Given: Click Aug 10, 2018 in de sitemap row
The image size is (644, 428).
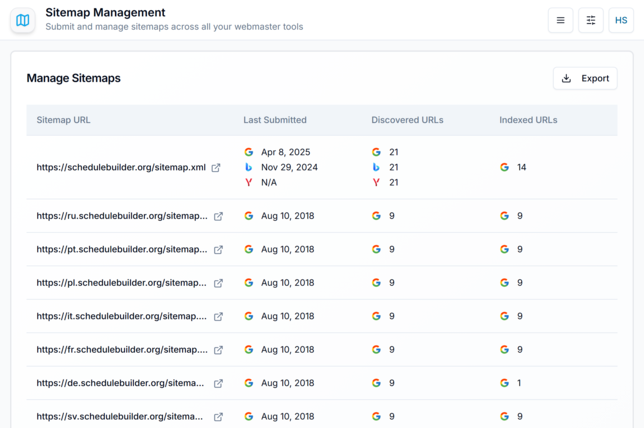Looking at the screenshot, I should tap(288, 383).
